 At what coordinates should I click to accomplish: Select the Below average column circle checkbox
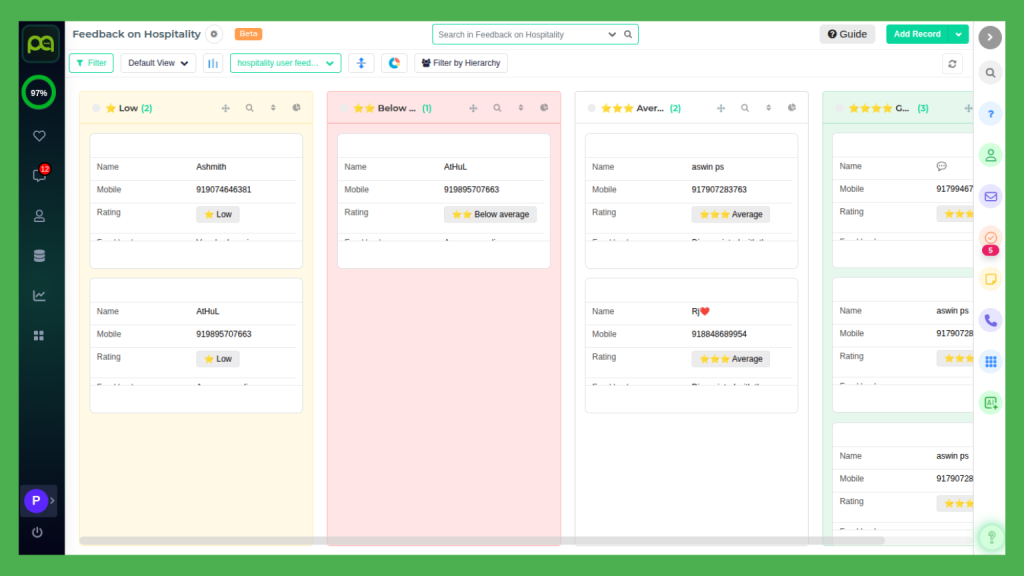344,108
